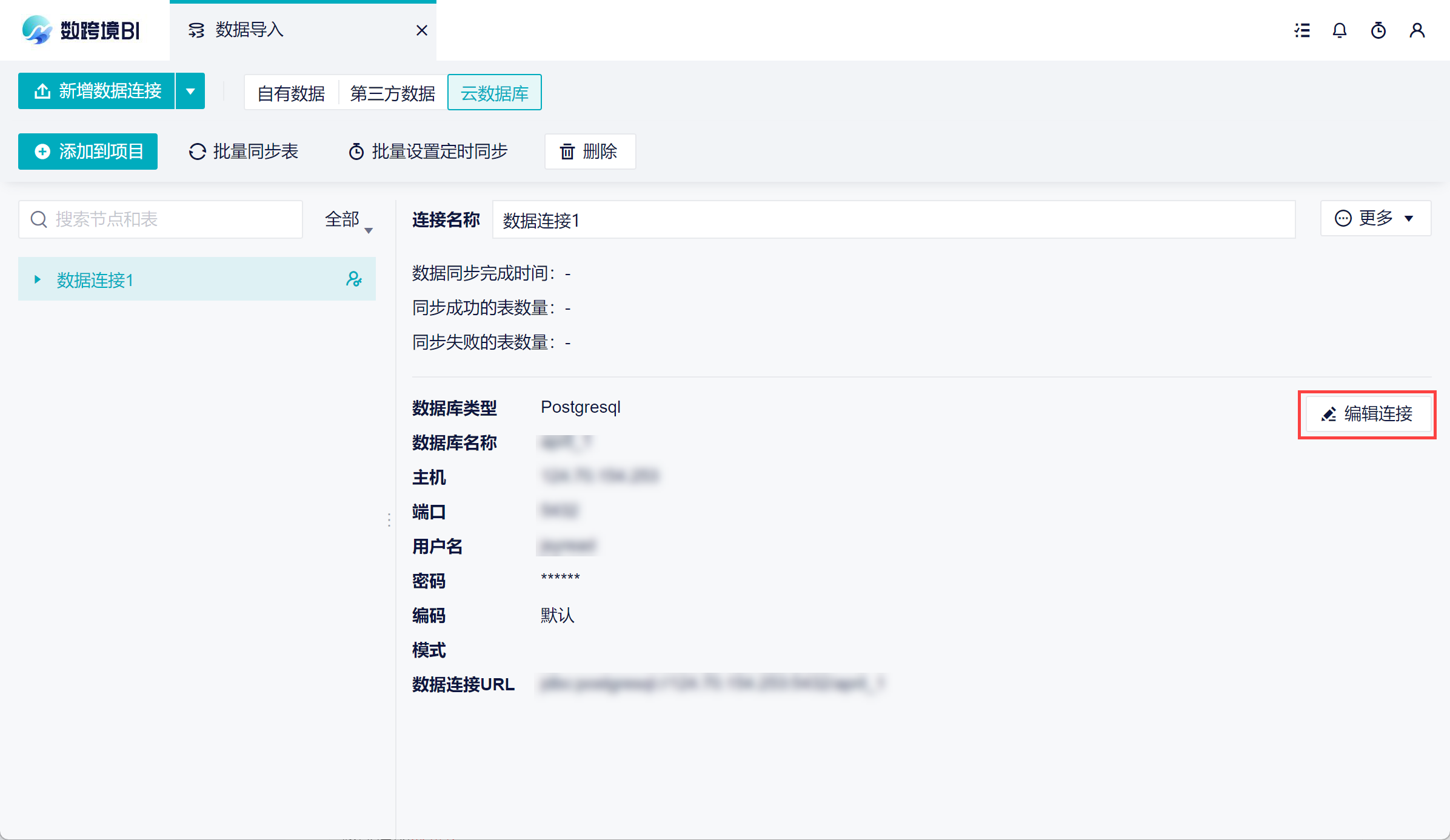Switch to 自有数据 tab
This screenshot has height=840, width=1450.
point(291,93)
